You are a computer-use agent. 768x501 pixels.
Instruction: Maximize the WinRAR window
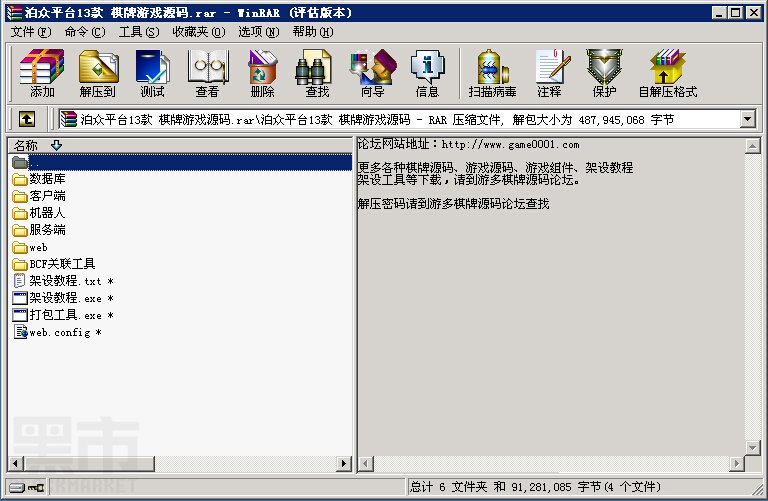click(735, 13)
